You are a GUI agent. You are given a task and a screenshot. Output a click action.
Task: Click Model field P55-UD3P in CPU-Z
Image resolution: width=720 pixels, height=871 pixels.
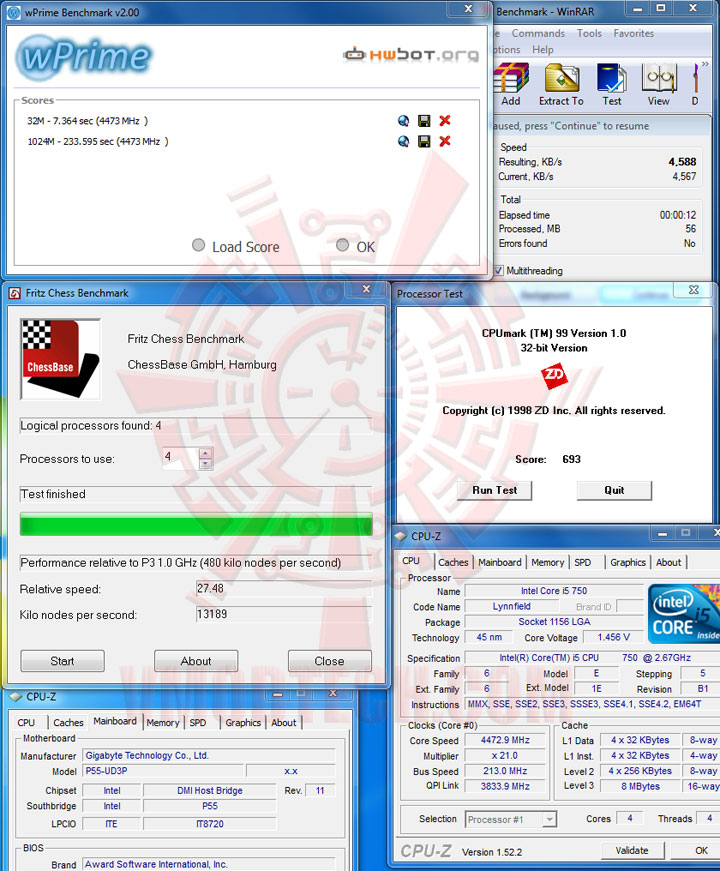coord(163,771)
